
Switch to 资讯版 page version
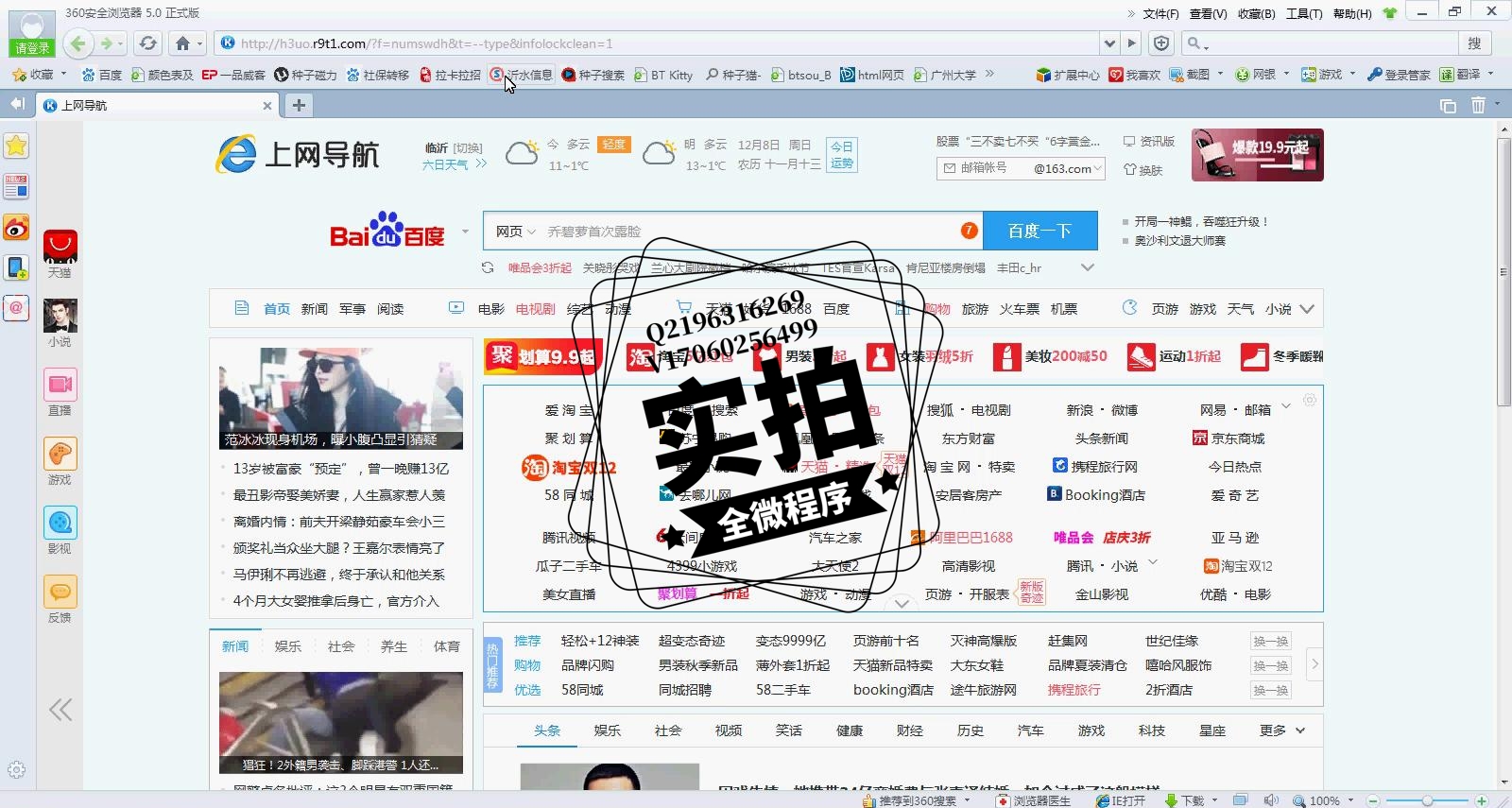(1148, 142)
